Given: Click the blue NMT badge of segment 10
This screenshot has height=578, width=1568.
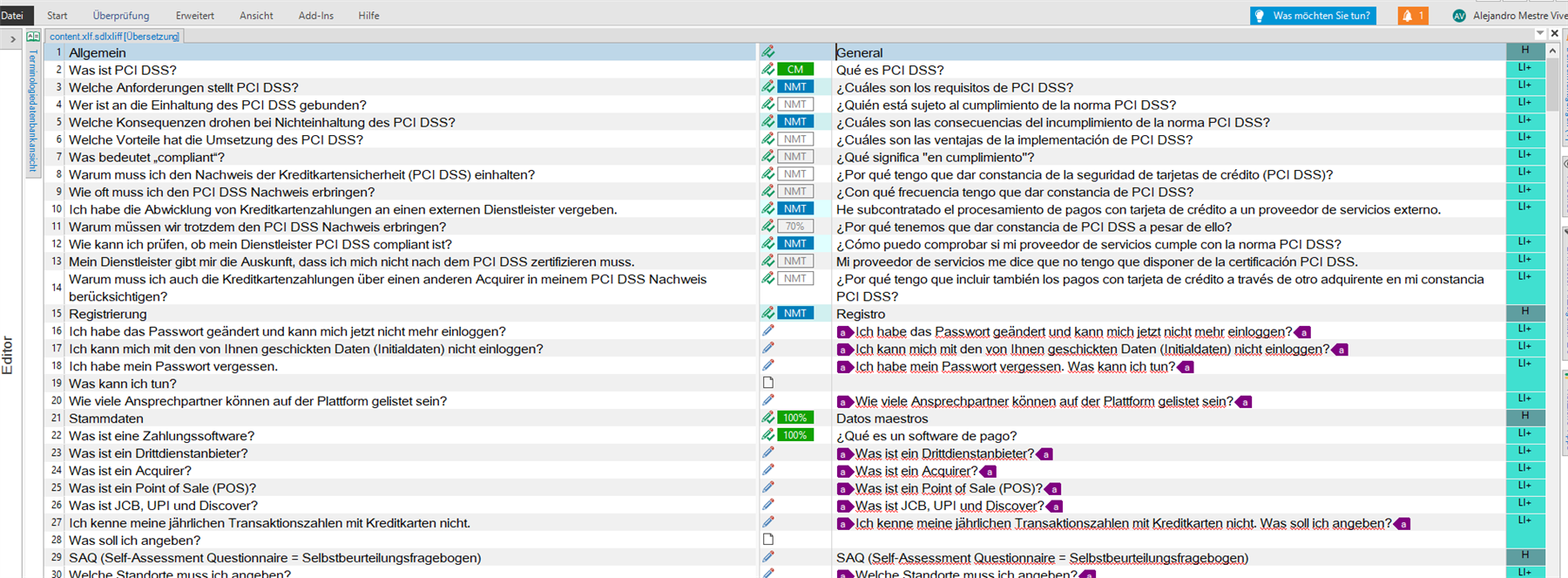Looking at the screenshot, I should click(x=795, y=209).
